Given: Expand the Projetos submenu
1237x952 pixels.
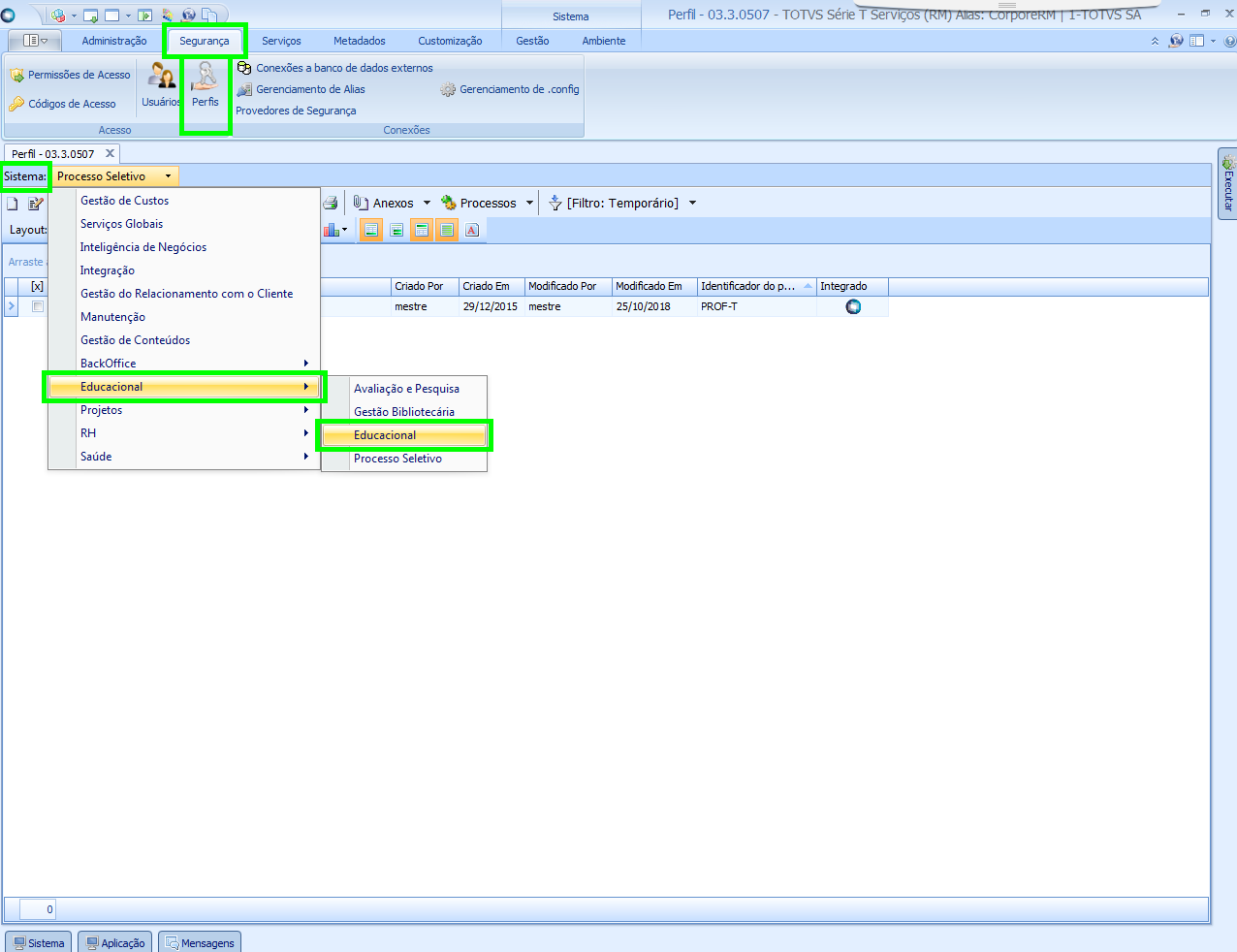Looking at the screenshot, I should coord(184,410).
